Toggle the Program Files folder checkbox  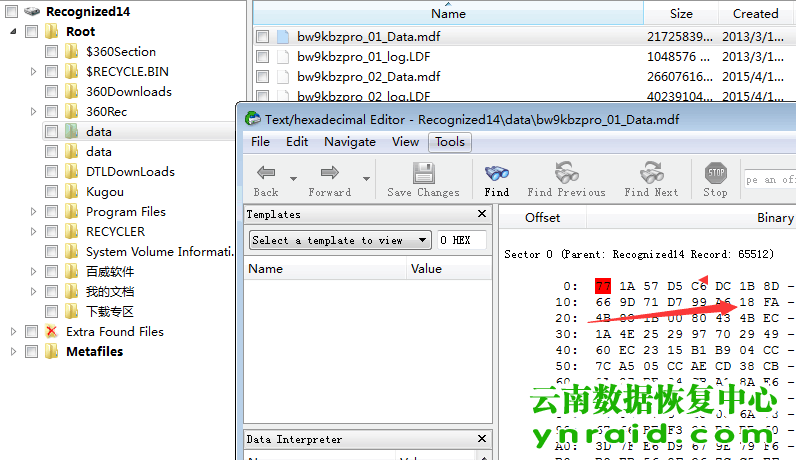point(51,212)
